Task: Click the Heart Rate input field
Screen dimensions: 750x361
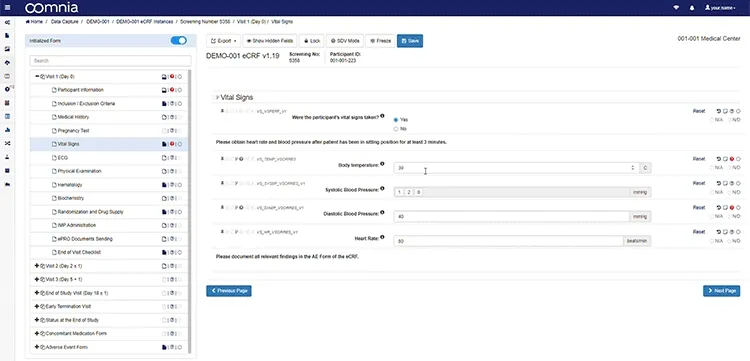Action: (x=508, y=241)
